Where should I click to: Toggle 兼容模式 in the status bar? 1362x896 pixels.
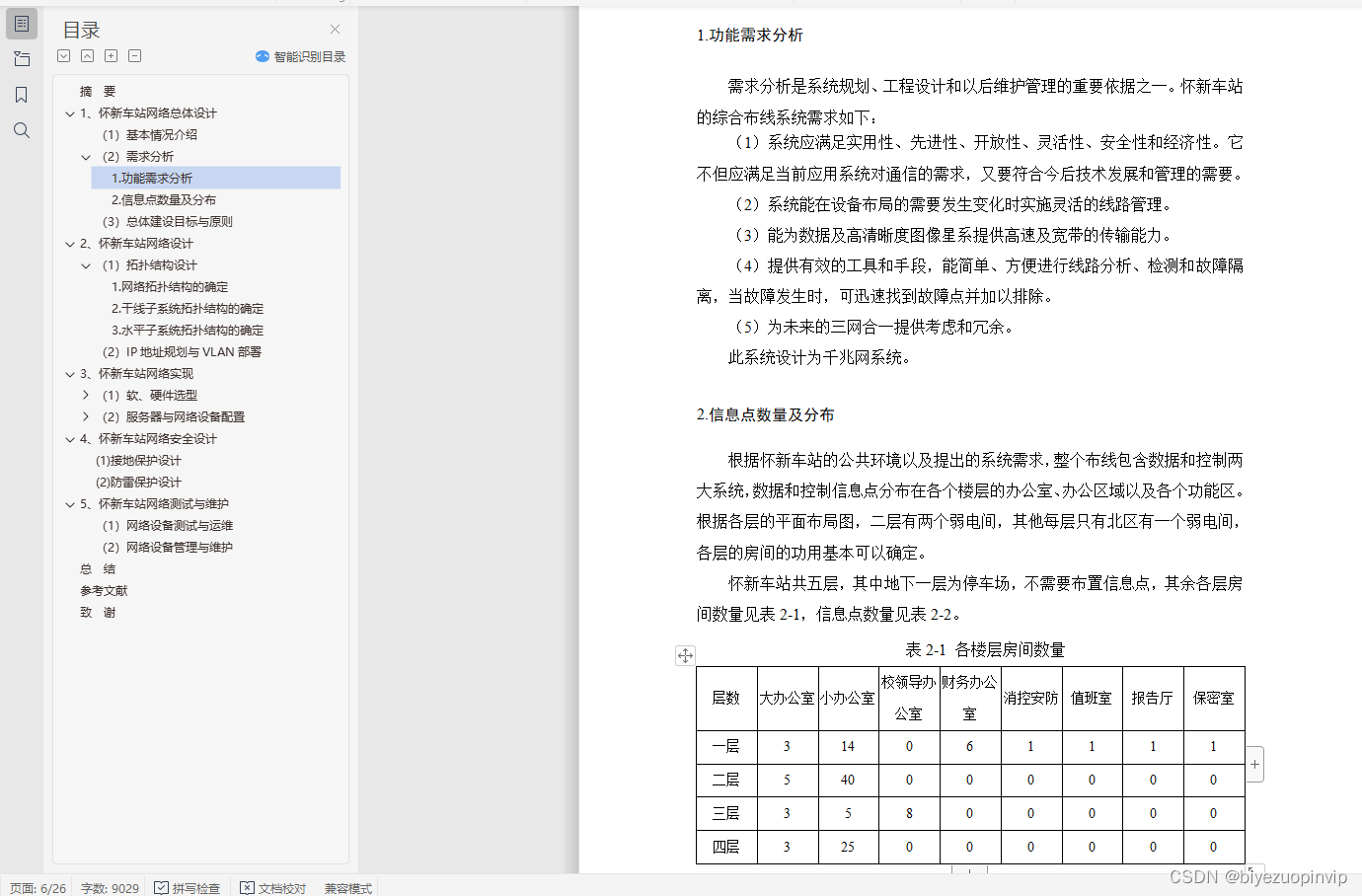pos(346,888)
